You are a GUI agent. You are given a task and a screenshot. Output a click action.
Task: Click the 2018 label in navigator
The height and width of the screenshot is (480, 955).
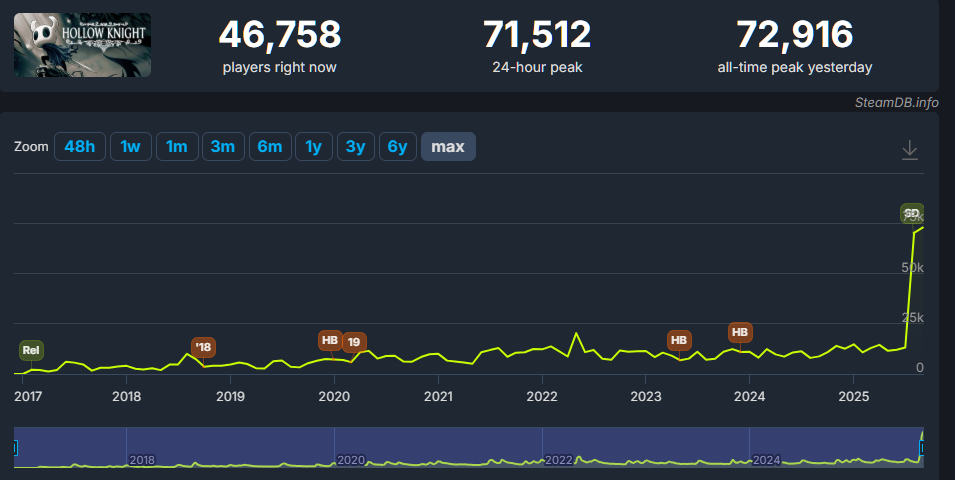pyautogui.click(x=142, y=460)
